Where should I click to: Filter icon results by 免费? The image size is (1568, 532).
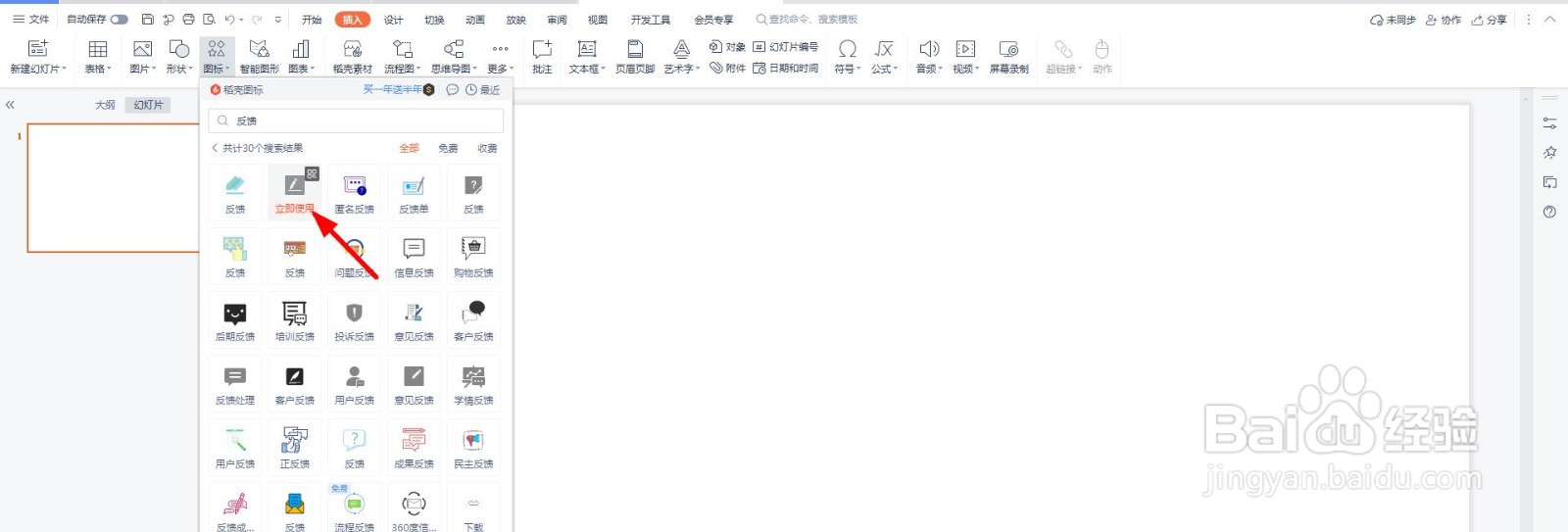click(448, 148)
